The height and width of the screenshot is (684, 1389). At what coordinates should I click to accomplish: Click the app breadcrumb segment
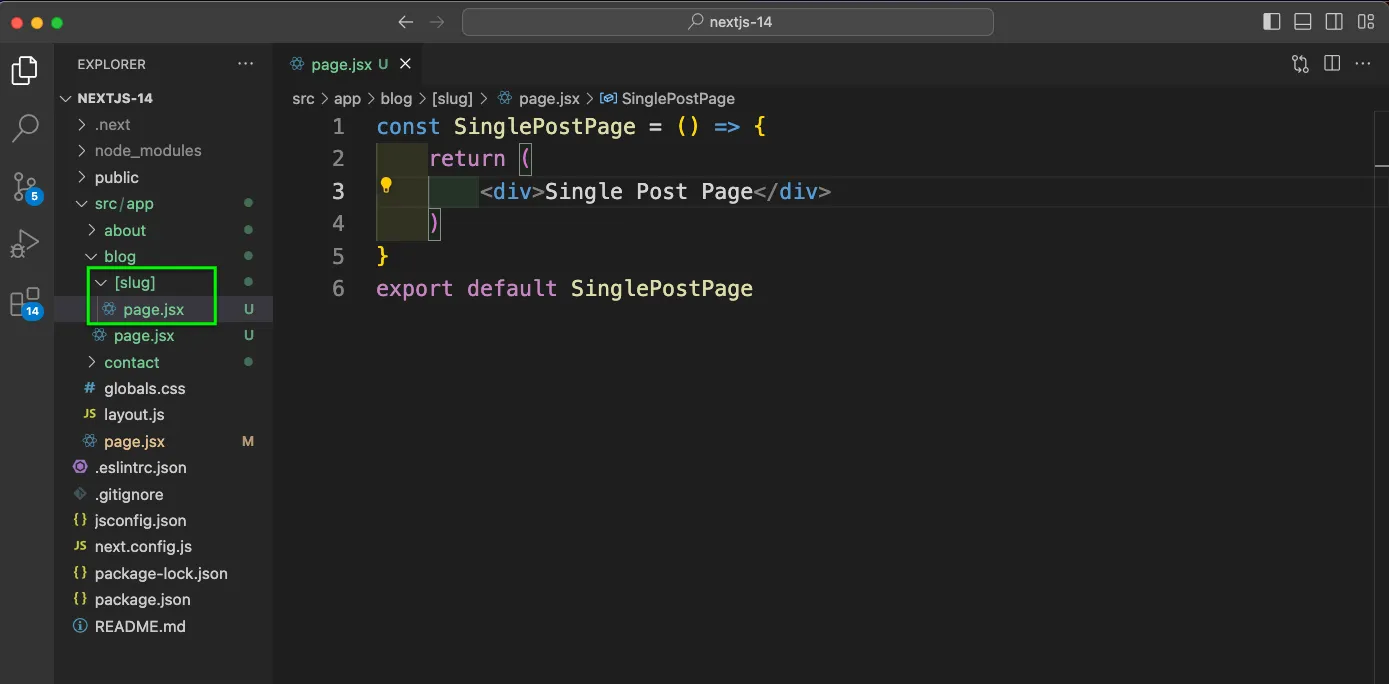click(x=347, y=98)
